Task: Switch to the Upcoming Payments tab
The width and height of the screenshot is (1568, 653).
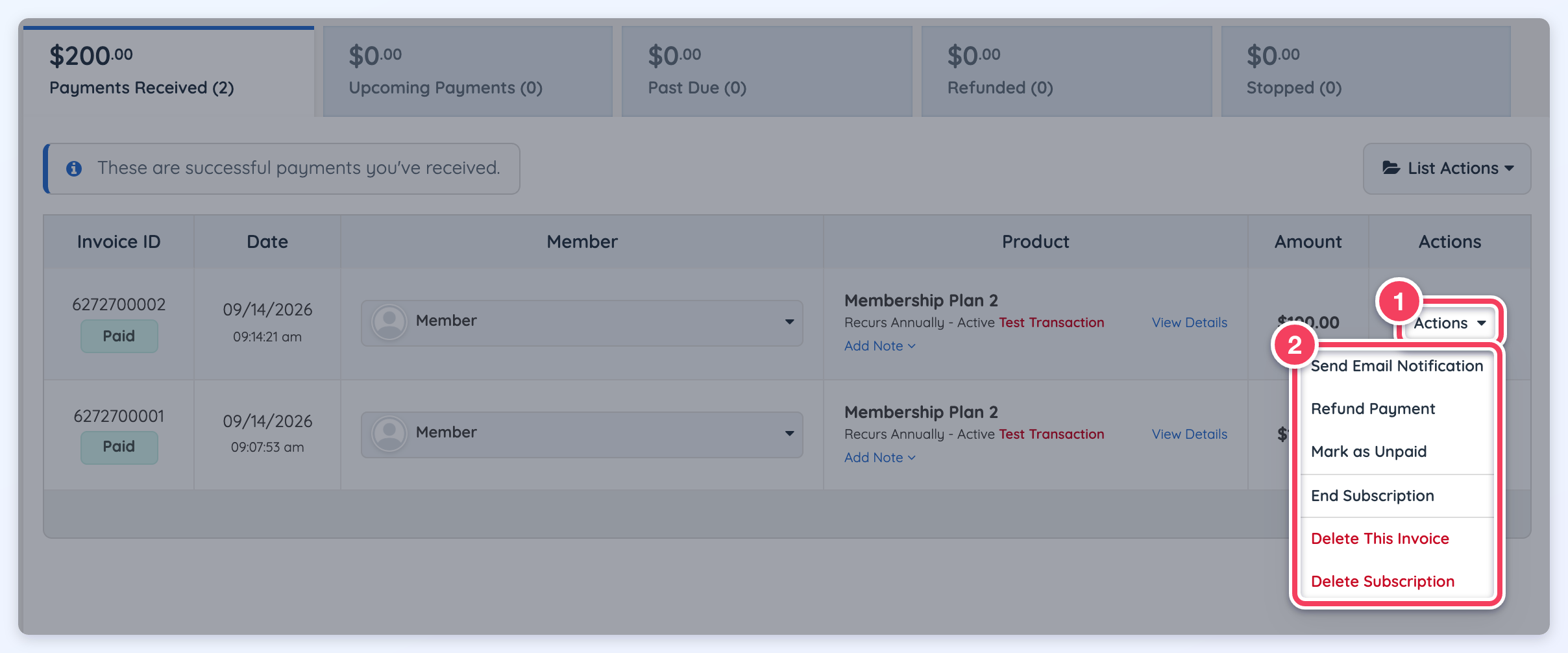Action: coord(468,71)
